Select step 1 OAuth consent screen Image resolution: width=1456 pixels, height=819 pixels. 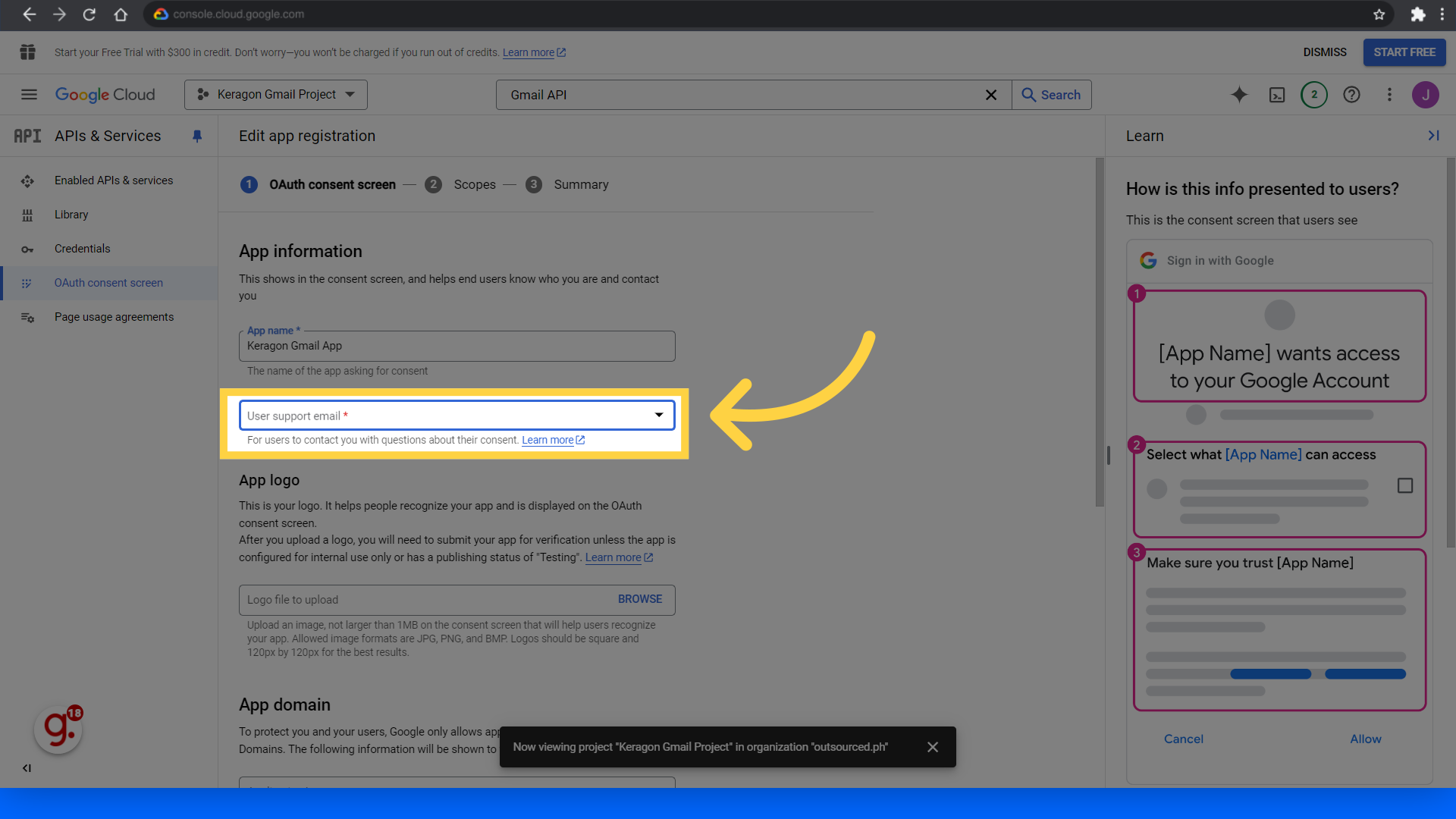(x=318, y=184)
